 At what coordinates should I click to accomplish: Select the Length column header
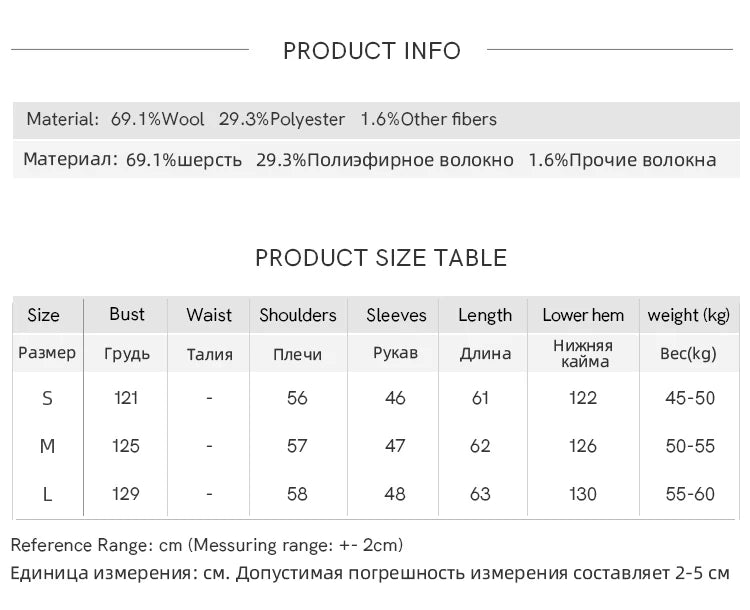point(485,315)
